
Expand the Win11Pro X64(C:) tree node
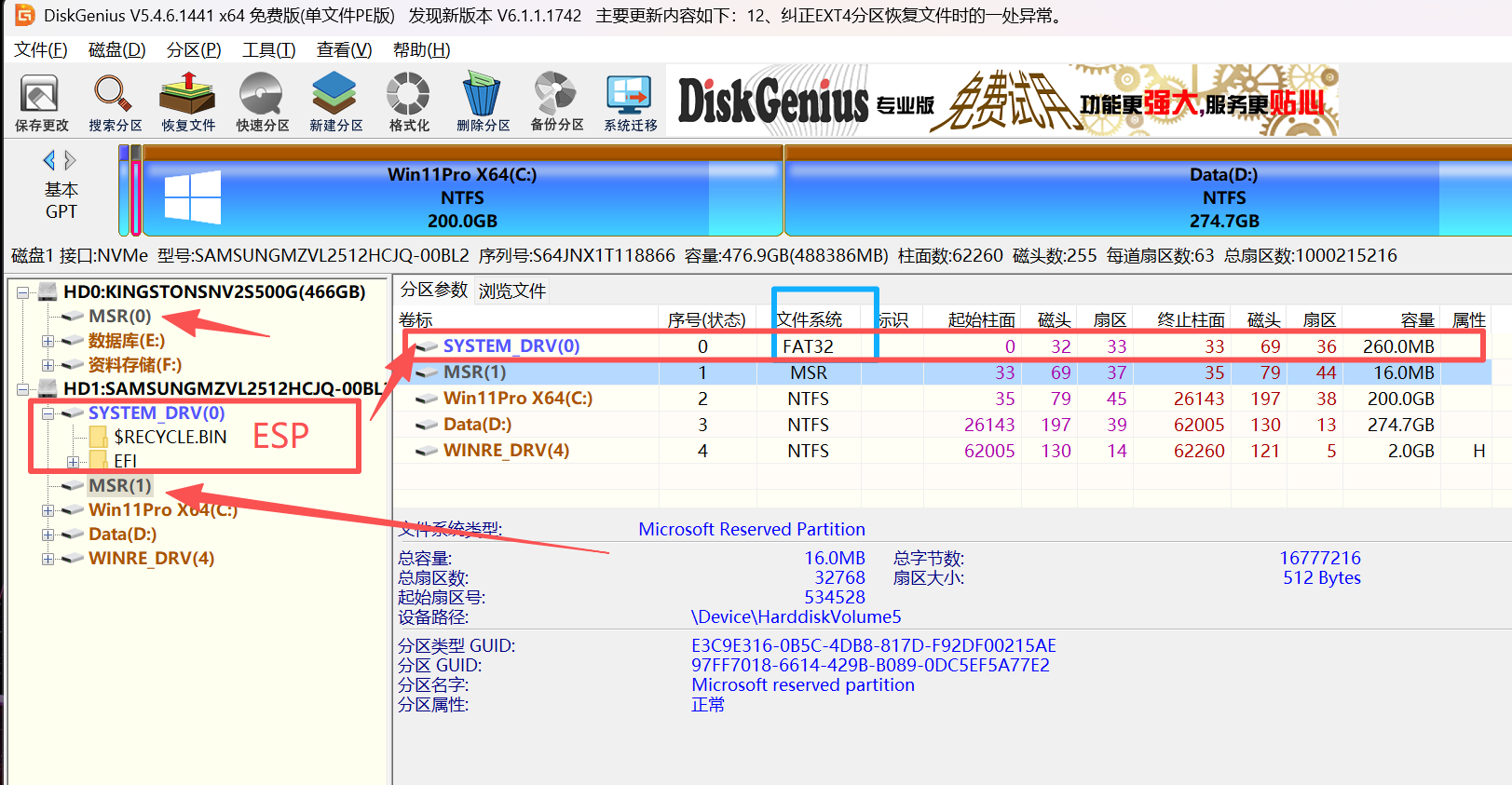click(x=48, y=510)
